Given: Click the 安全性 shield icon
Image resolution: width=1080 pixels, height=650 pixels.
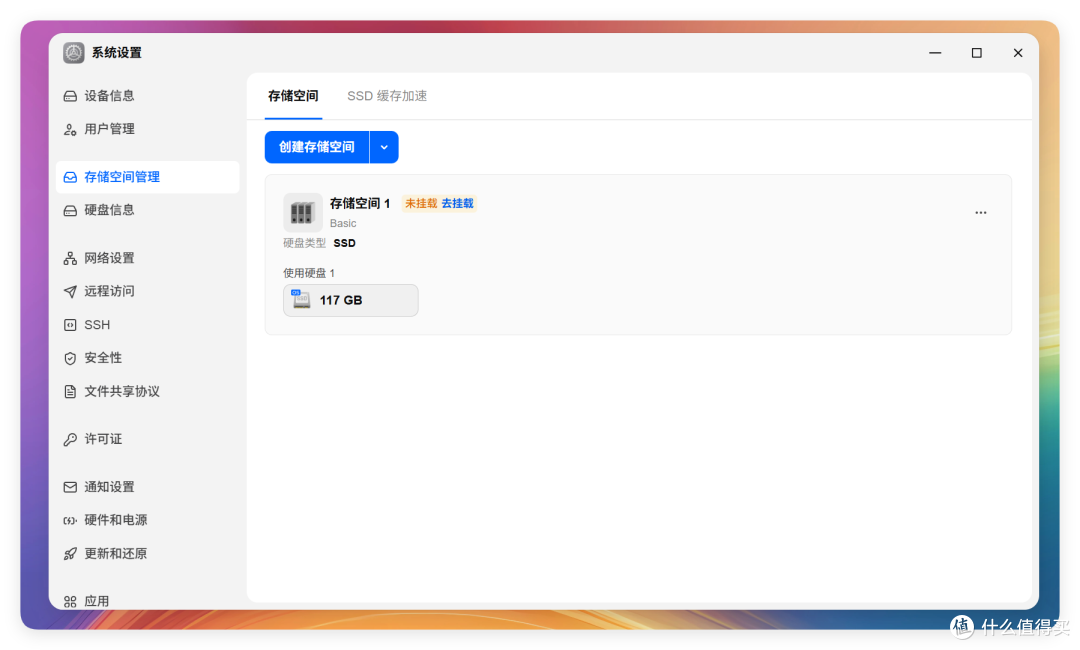Looking at the screenshot, I should [70, 358].
